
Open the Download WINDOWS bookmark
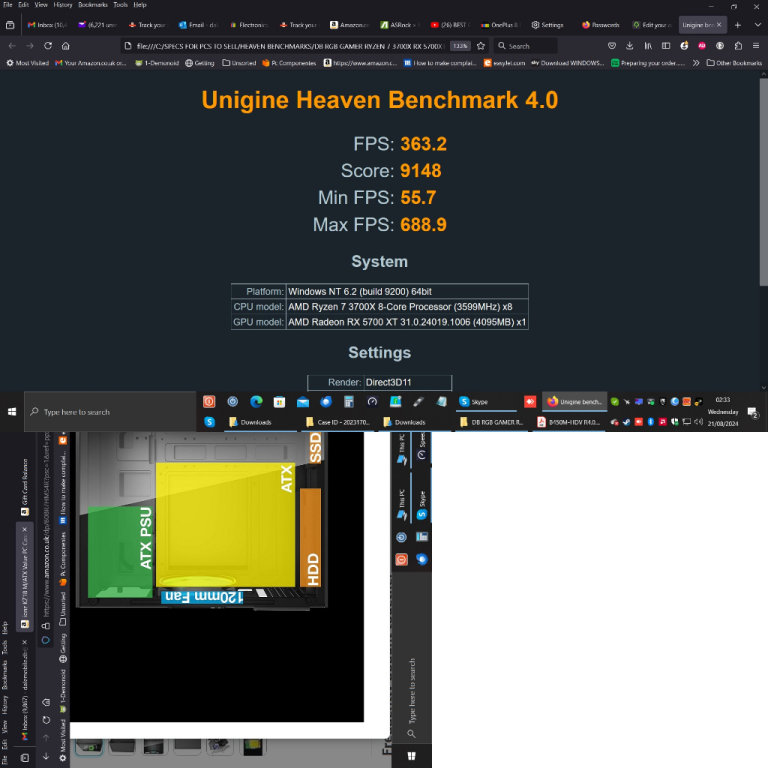pyautogui.click(x=567, y=63)
